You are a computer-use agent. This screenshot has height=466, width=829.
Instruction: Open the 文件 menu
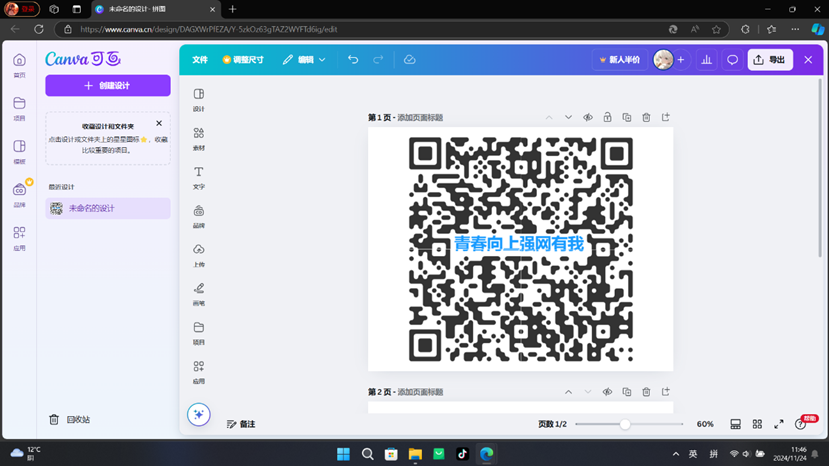tap(200, 60)
